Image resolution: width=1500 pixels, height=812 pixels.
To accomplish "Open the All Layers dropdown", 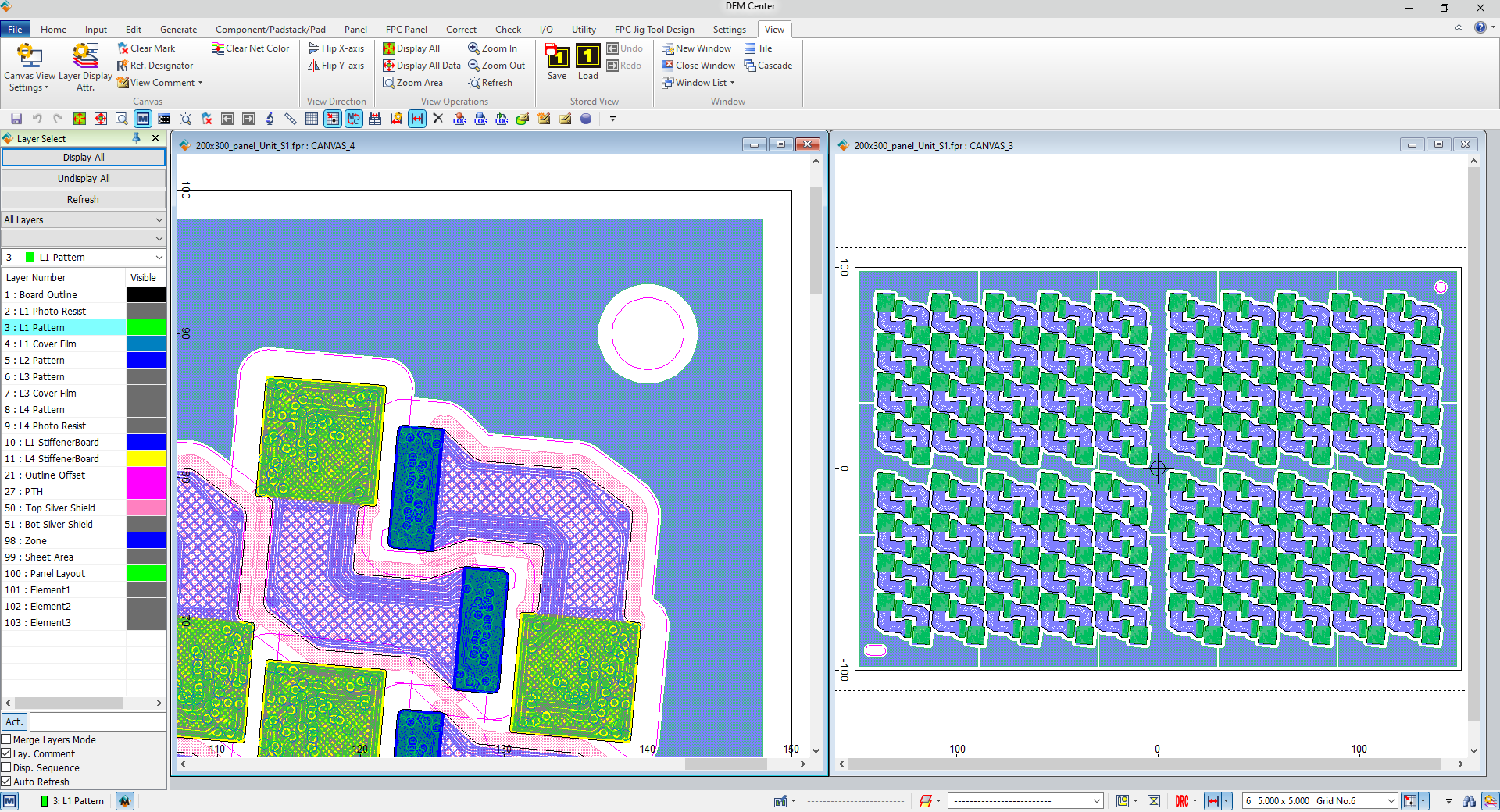I will tap(84, 220).
